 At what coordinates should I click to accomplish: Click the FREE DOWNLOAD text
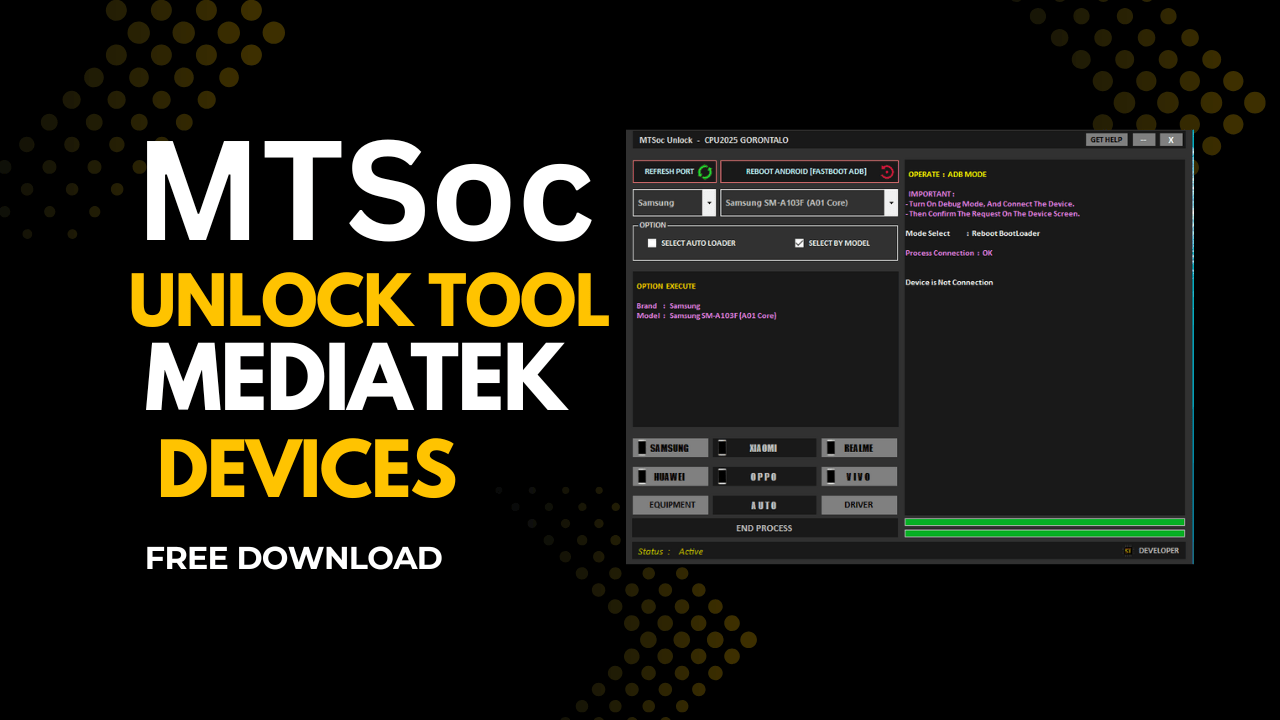[294, 557]
